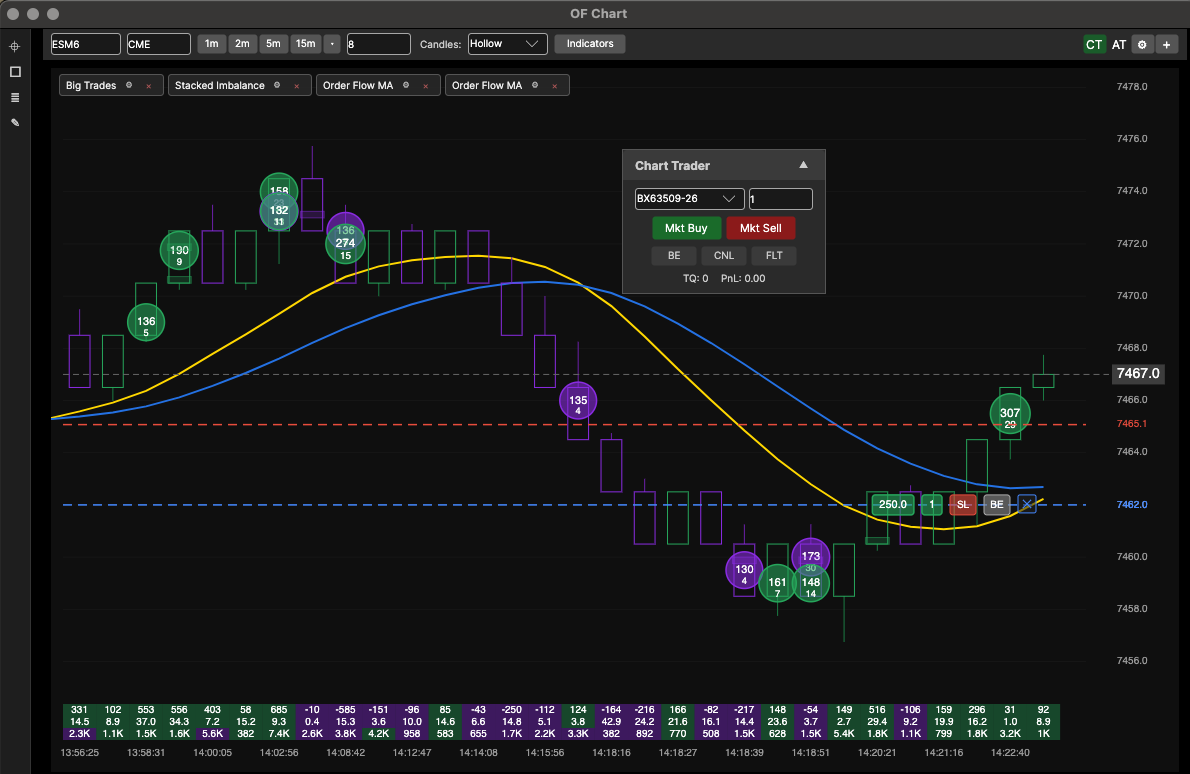Click the 135 purple big trade bubble
The height and width of the screenshot is (774, 1190).
tap(578, 401)
